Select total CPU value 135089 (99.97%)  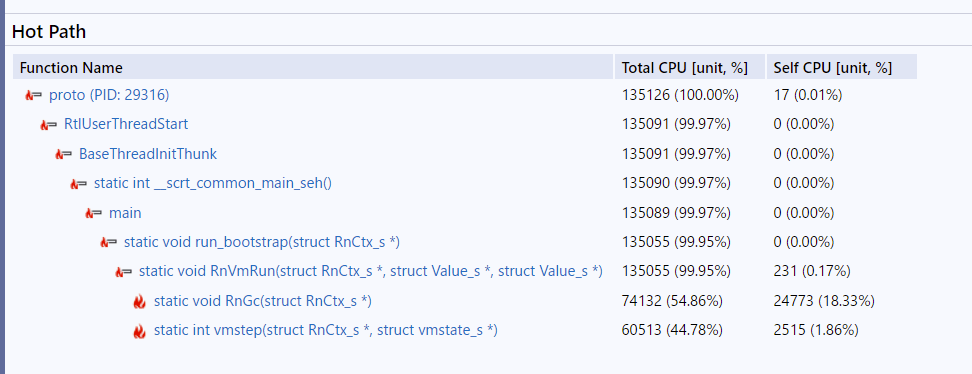[x=676, y=213]
